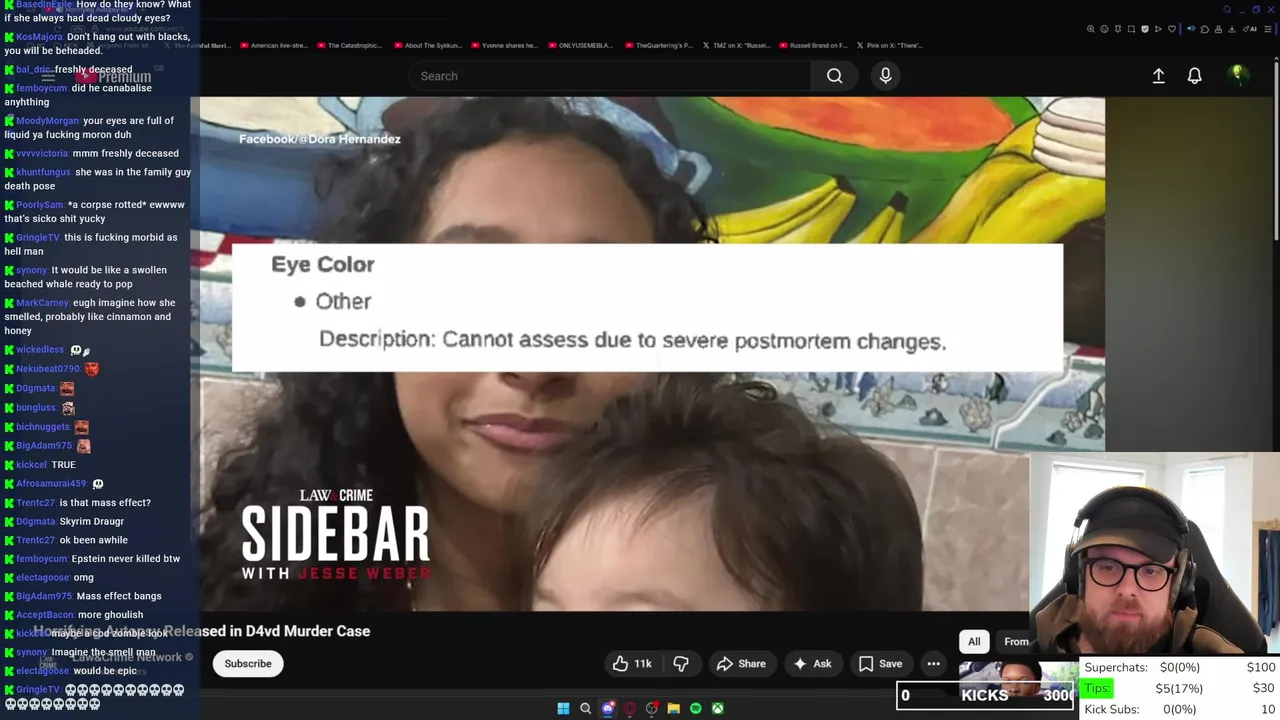Image resolution: width=1280 pixels, height=720 pixels.
Task: Click the heart bookmark icon in address bar
Action: (x=1172, y=29)
